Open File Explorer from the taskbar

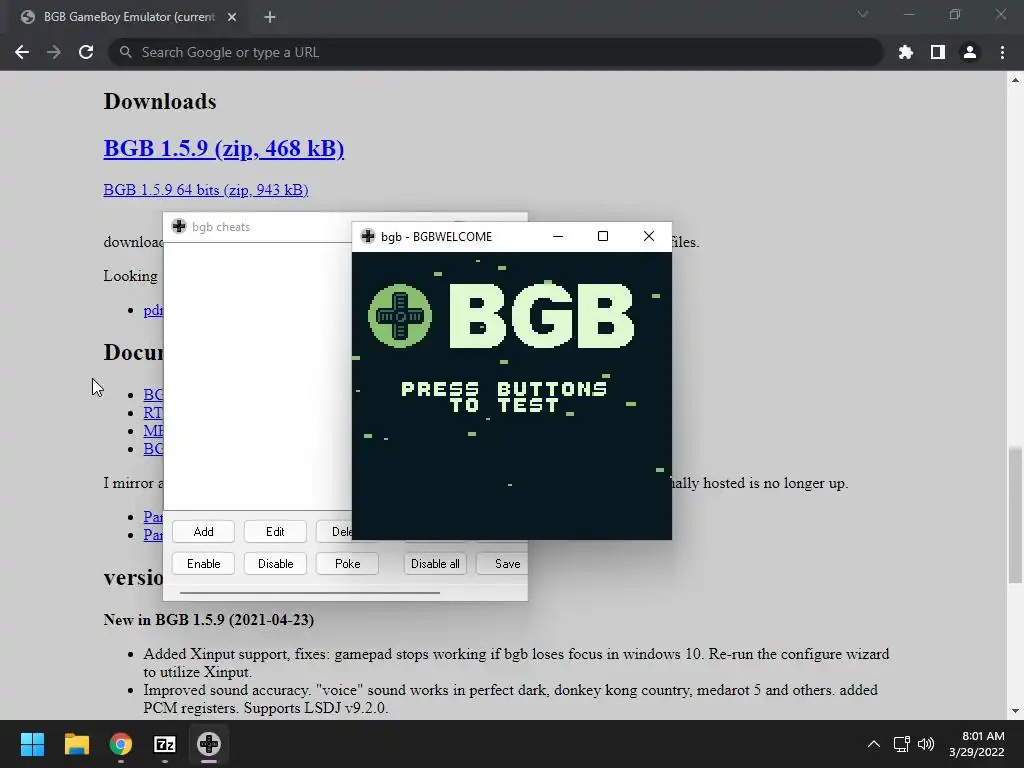[x=76, y=744]
